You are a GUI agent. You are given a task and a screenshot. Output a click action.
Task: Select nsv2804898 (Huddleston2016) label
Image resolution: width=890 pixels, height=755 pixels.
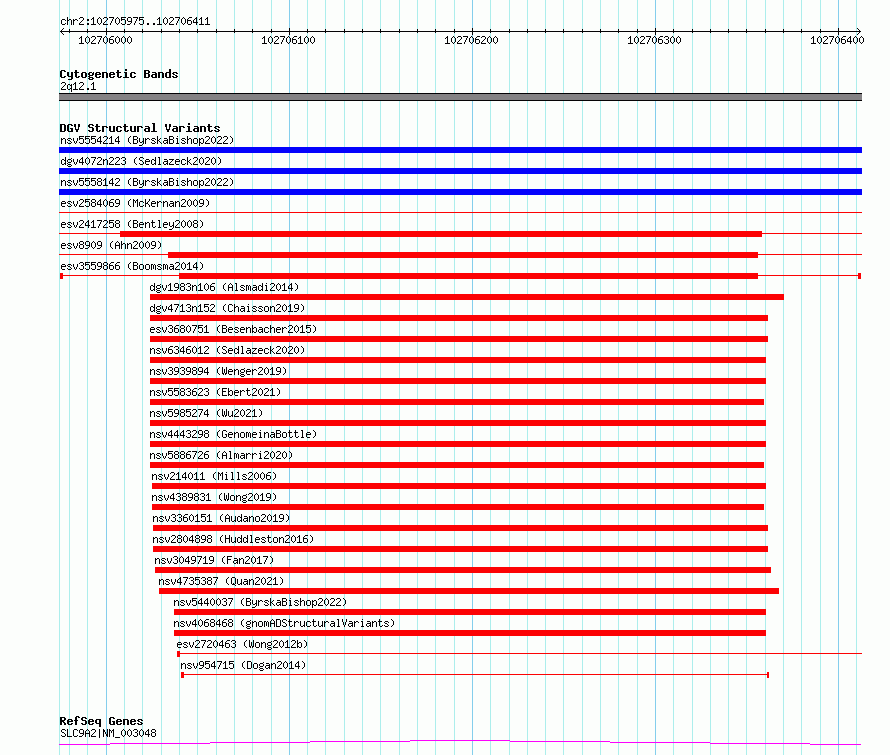pyautogui.click(x=233, y=539)
